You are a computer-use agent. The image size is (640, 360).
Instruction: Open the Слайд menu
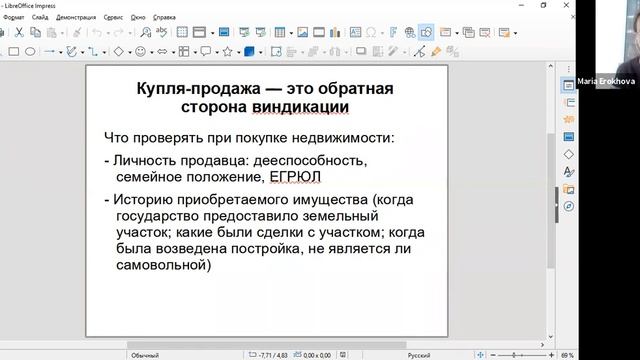(x=40, y=18)
